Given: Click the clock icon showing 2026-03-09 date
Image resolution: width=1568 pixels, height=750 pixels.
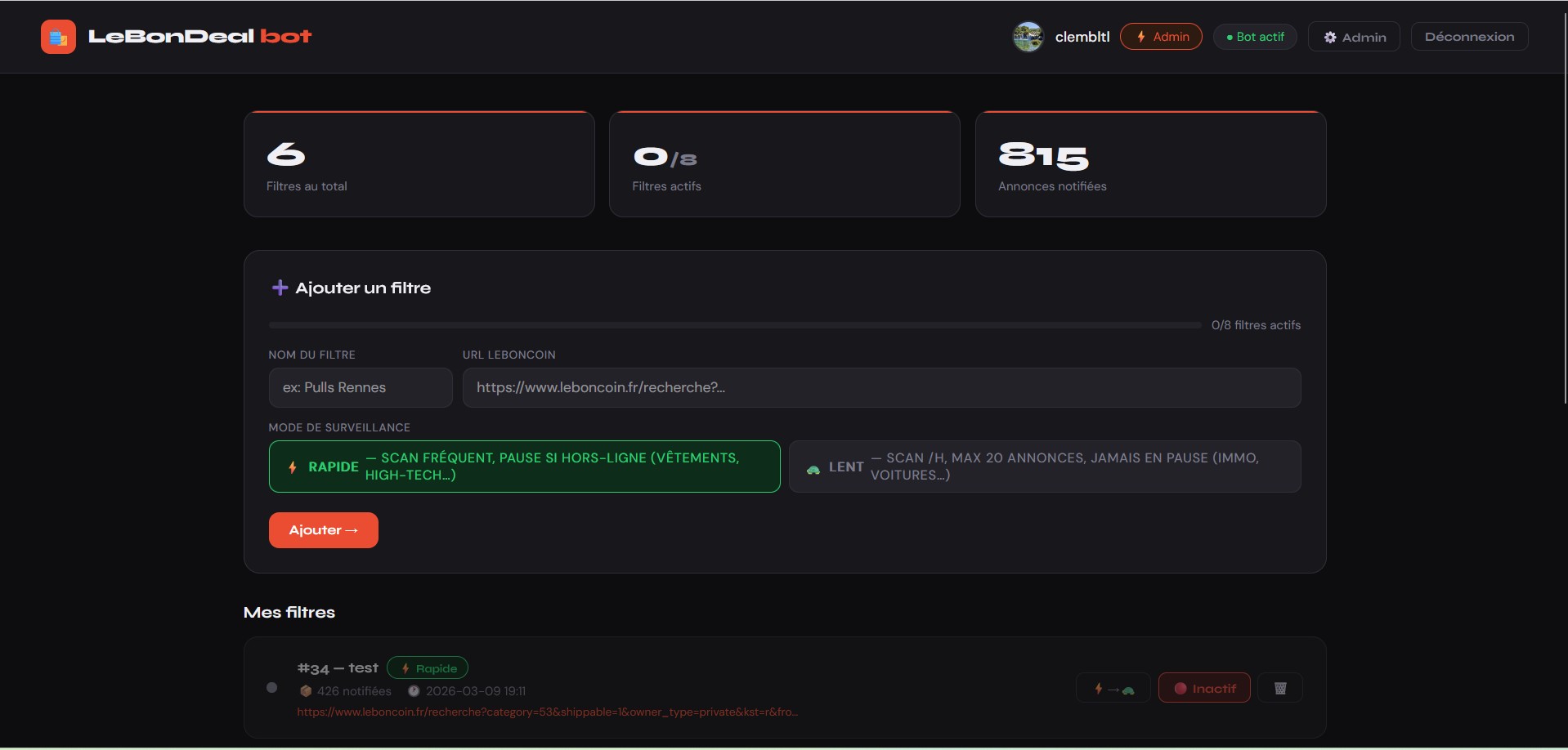Looking at the screenshot, I should click(x=414, y=690).
